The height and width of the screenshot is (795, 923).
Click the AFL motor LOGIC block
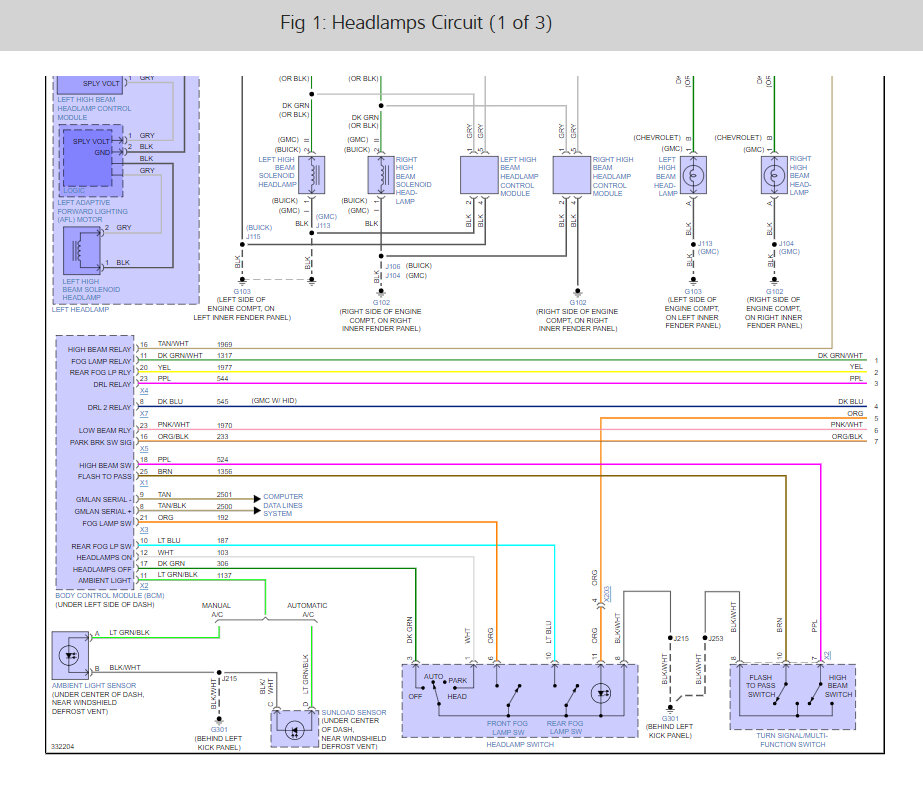click(x=87, y=158)
